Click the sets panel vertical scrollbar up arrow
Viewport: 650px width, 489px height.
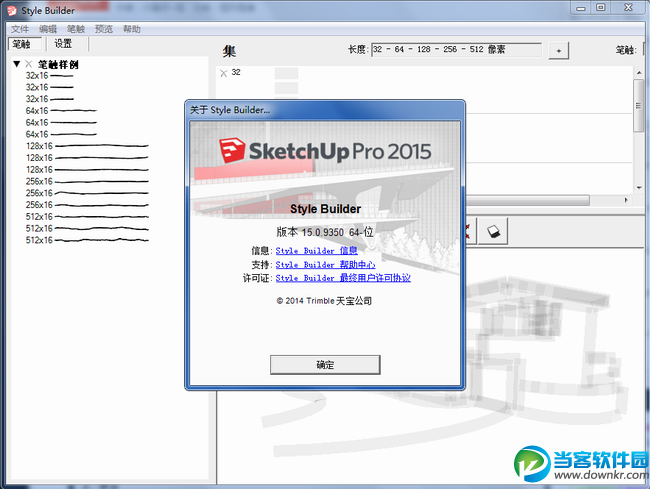(639, 73)
